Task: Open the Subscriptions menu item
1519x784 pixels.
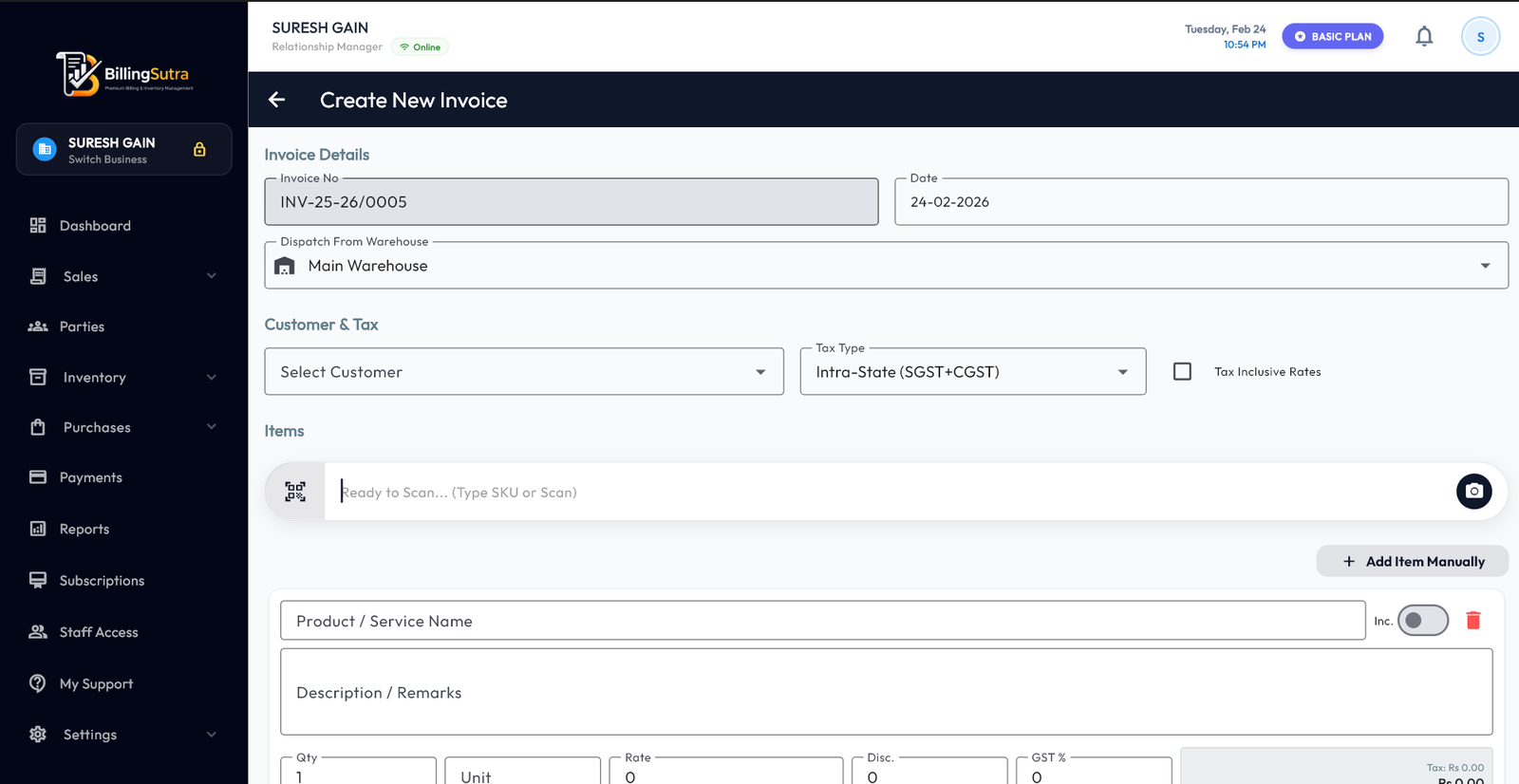Action: (x=123, y=580)
